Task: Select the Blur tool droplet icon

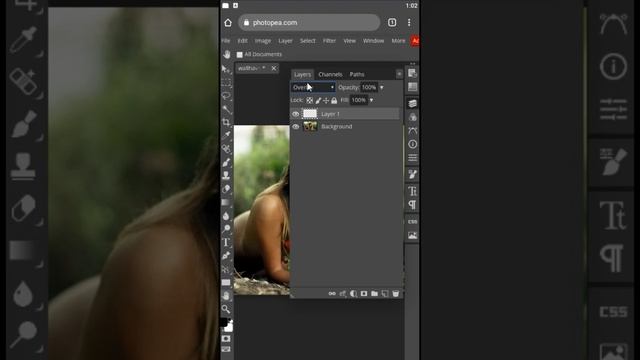Action: point(226,216)
